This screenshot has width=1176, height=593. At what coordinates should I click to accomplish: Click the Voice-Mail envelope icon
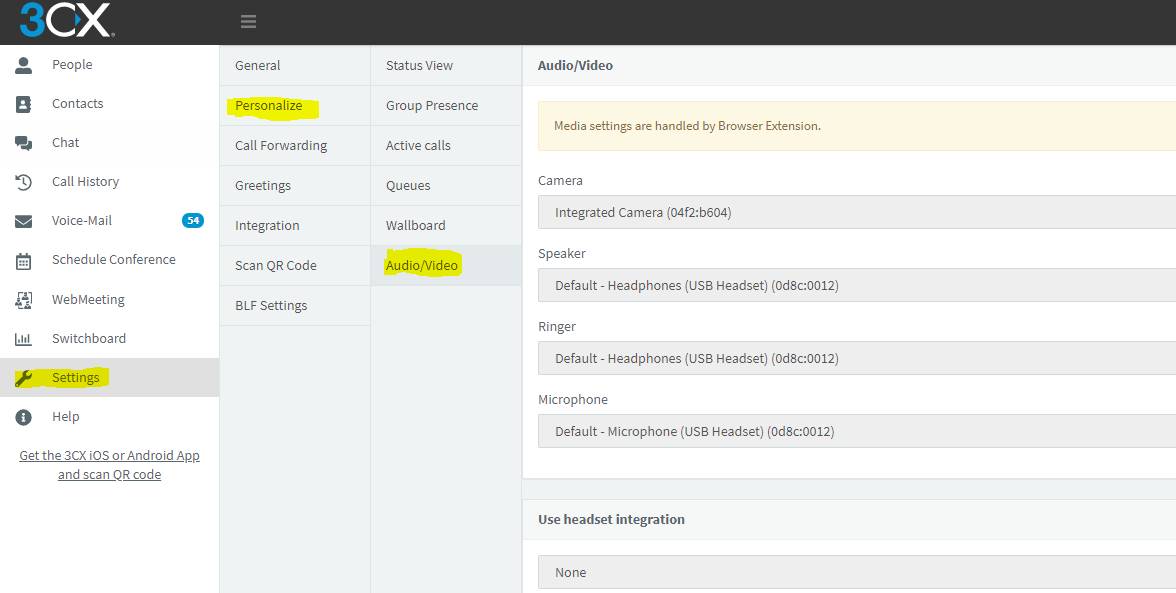tap(23, 221)
